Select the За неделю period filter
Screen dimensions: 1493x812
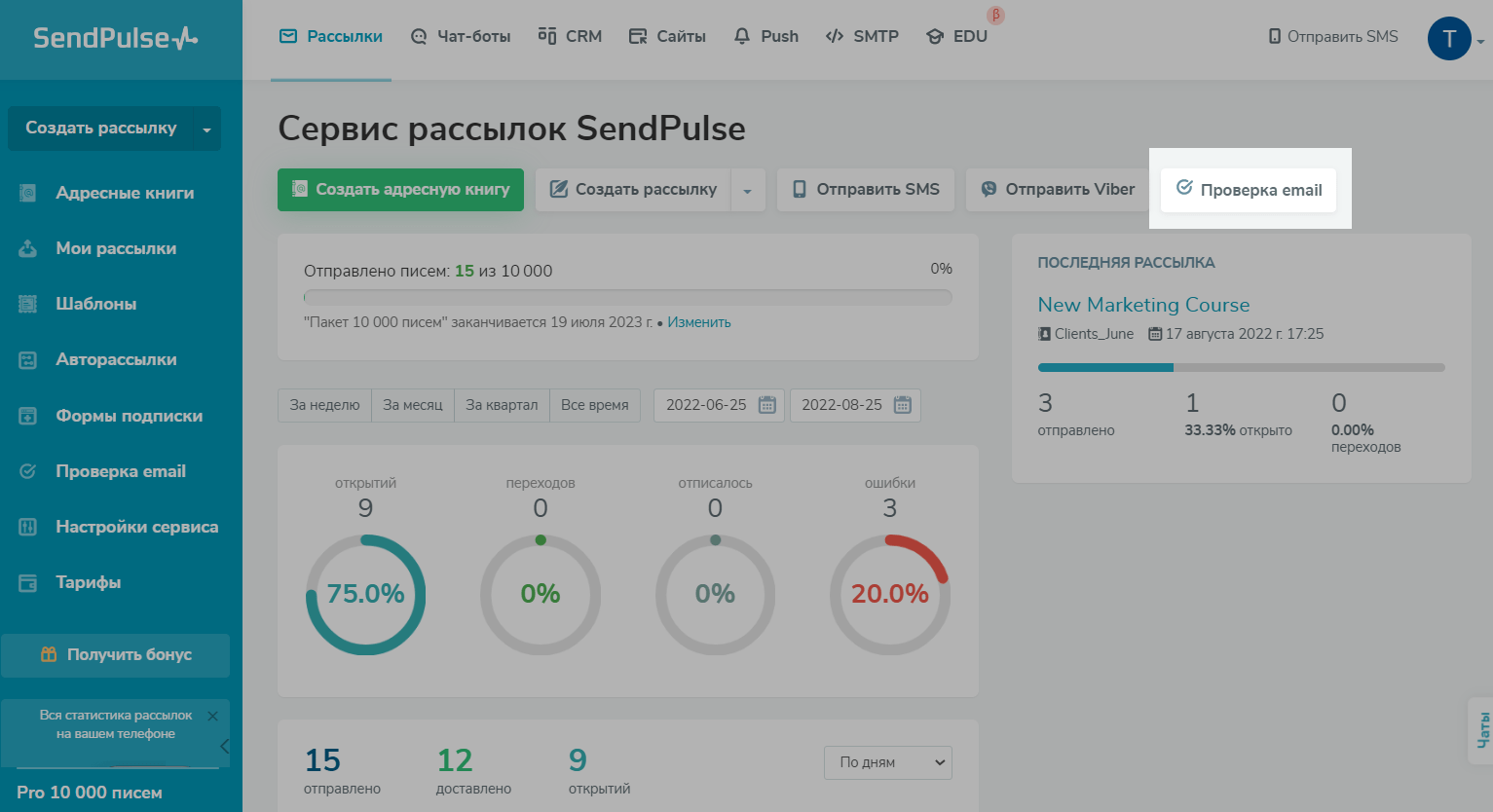click(324, 405)
